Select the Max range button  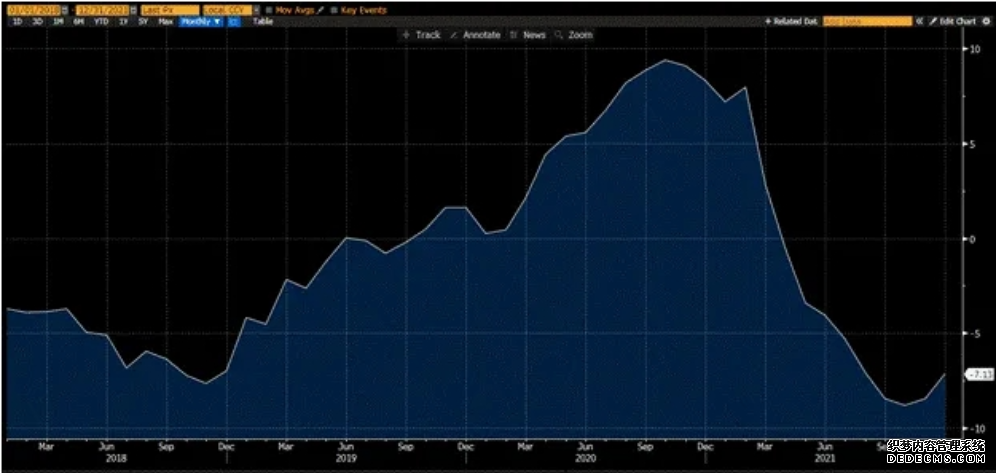pos(166,22)
